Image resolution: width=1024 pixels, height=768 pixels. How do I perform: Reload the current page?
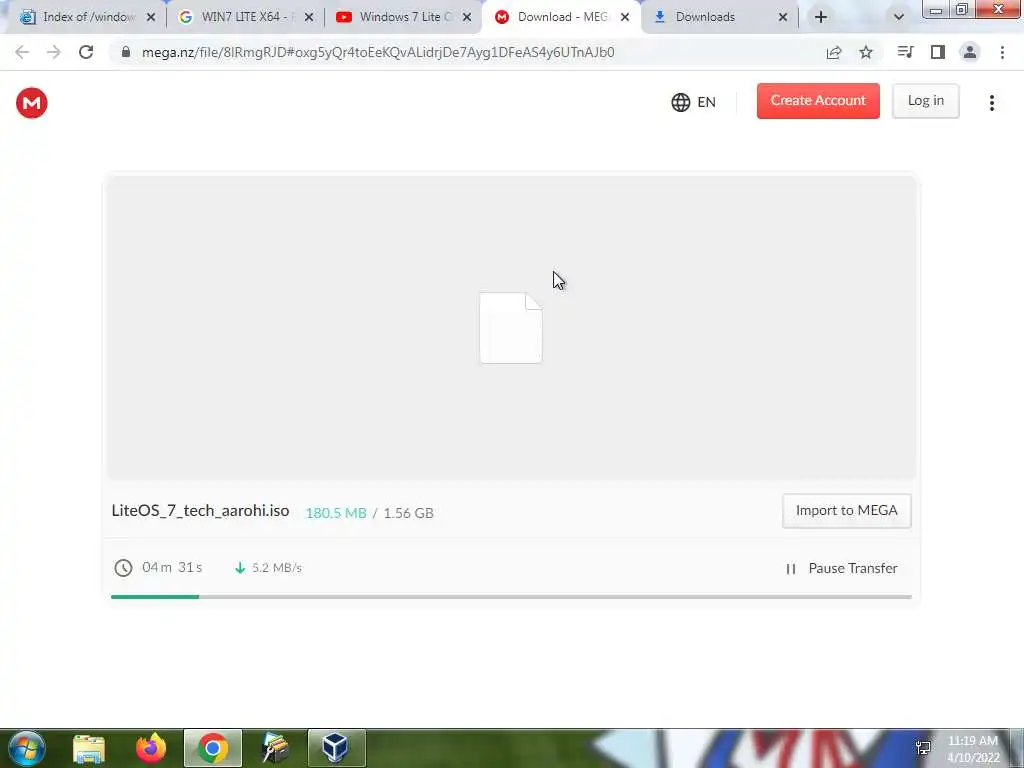[x=86, y=52]
